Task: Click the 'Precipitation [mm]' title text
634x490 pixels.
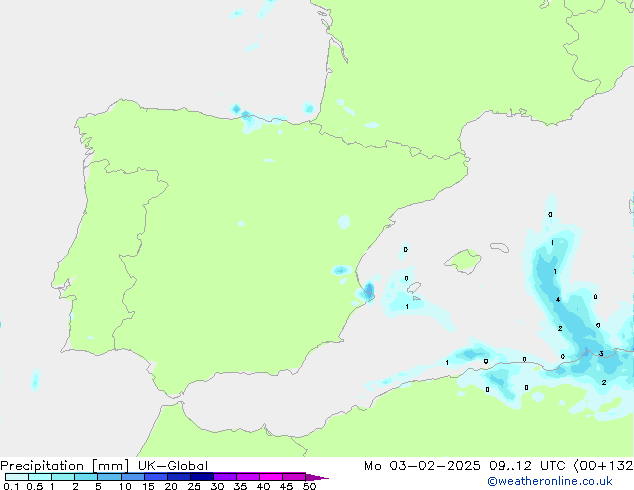Action: pyautogui.click(x=64, y=466)
